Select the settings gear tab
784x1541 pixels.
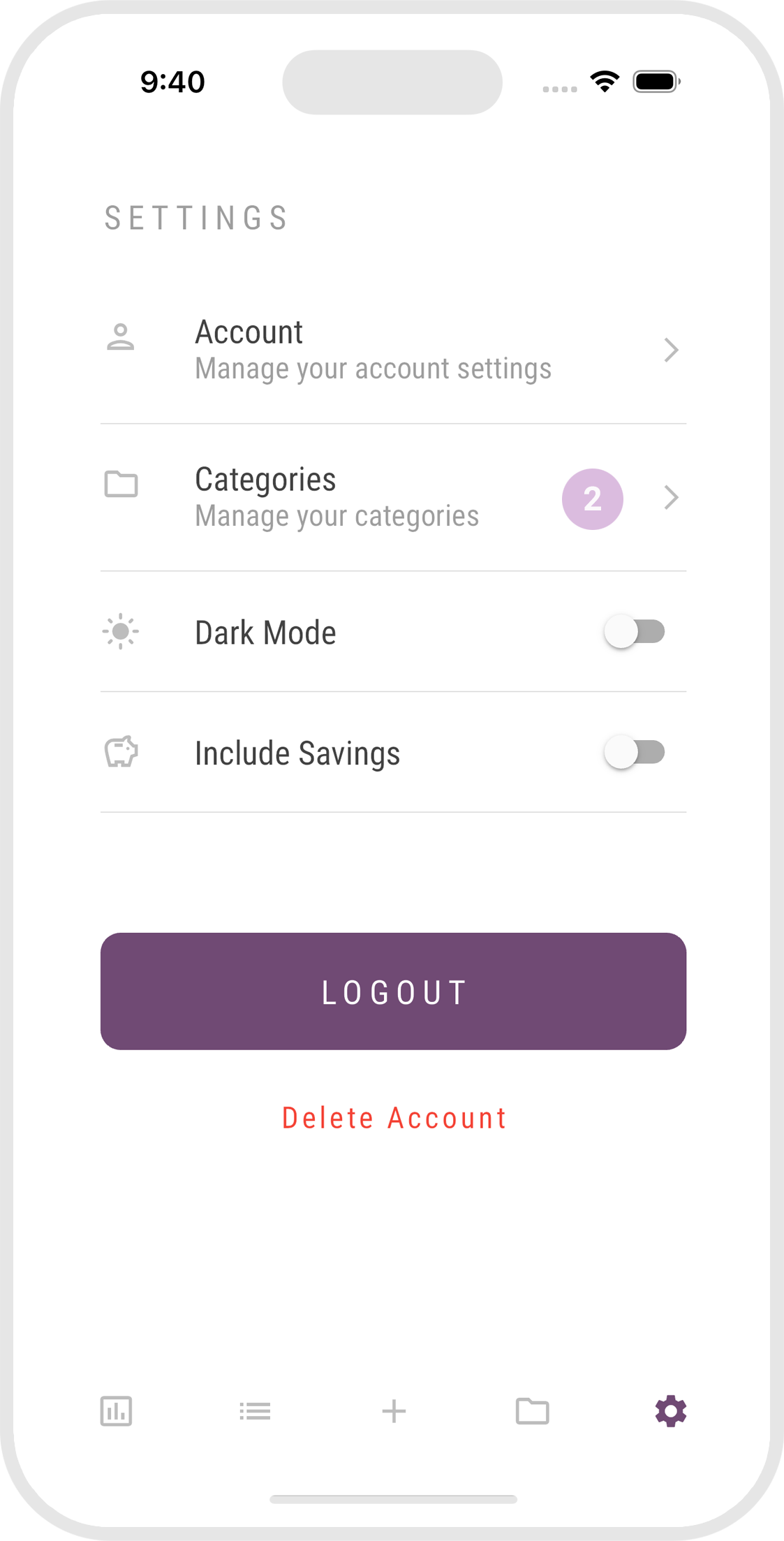click(670, 1411)
